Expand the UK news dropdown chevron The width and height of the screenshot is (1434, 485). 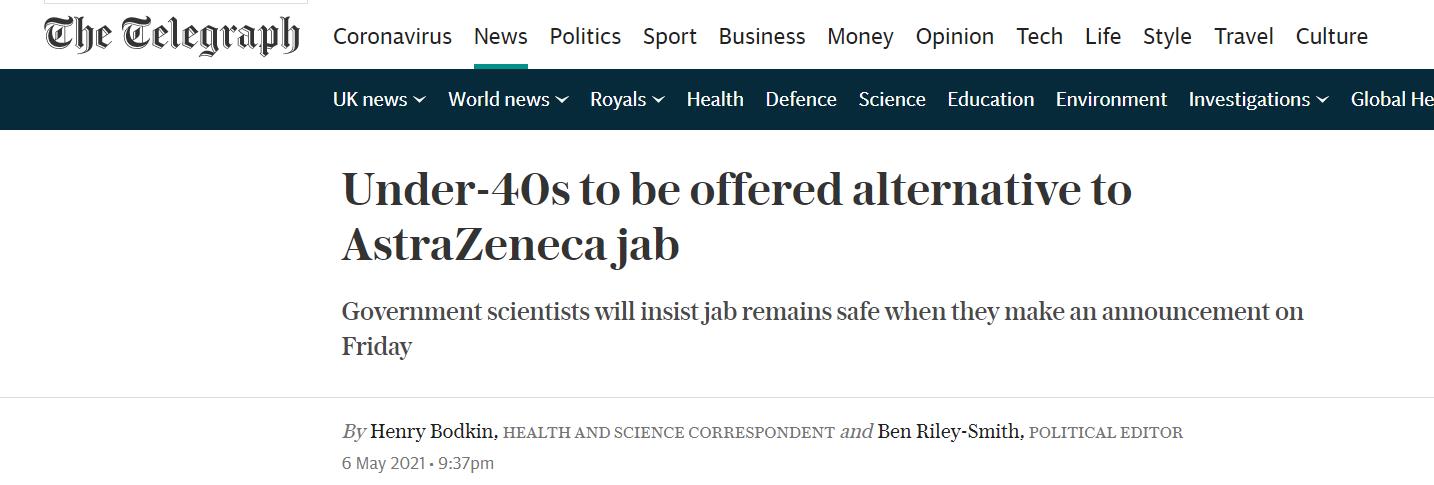click(420, 100)
